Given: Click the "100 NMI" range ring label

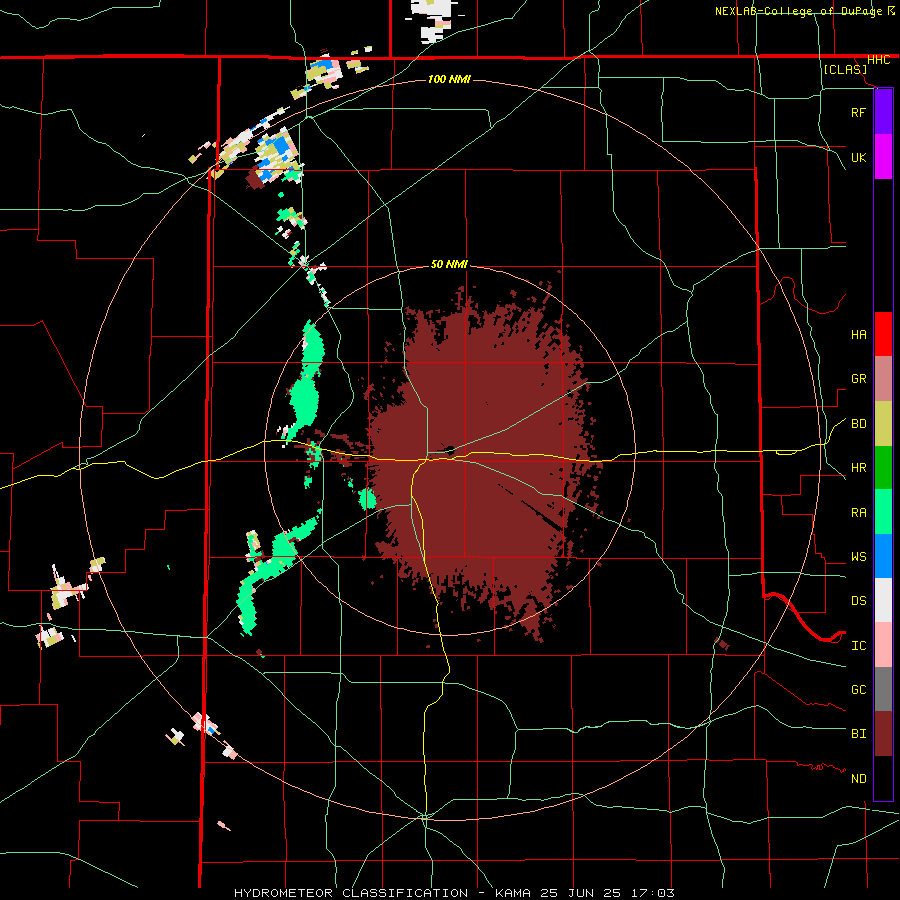Looking at the screenshot, I should 449,79.
